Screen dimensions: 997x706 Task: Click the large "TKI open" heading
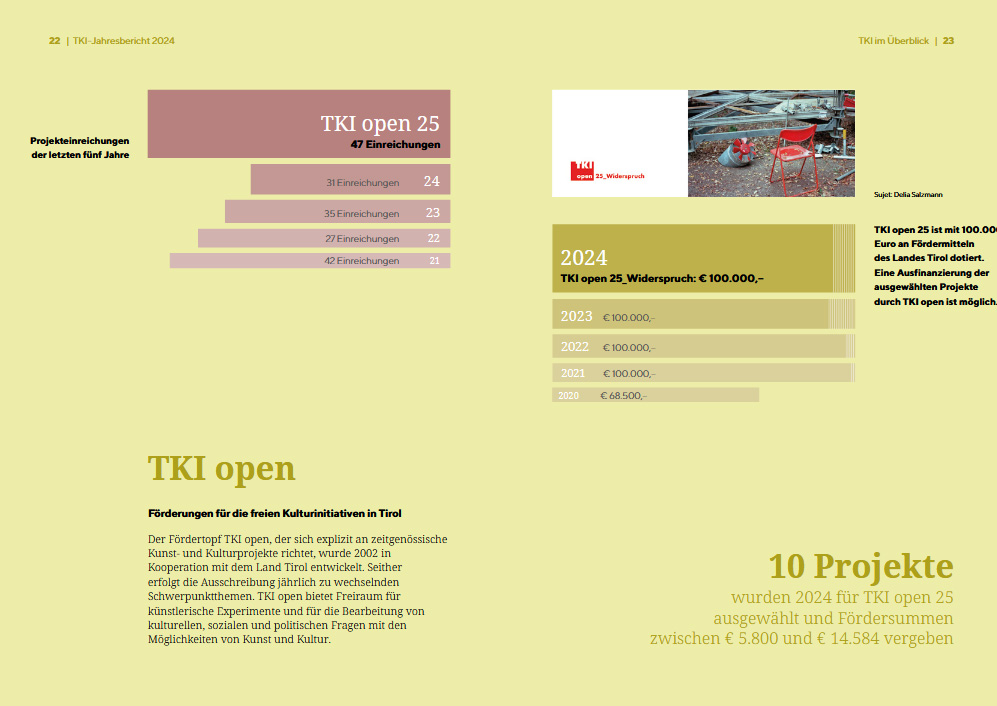221,469
